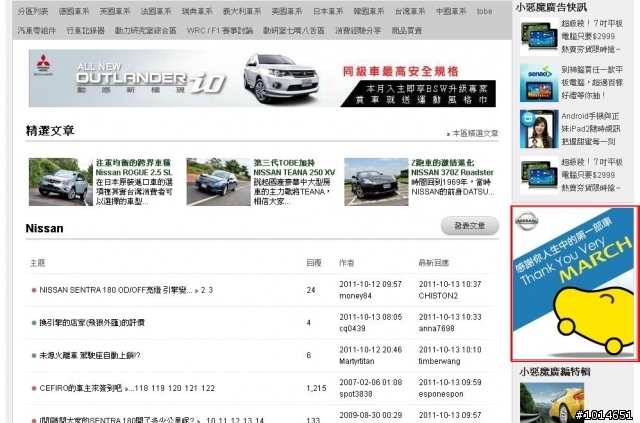Jump to page 2 of the SENTRA OD/OFF thread
Screen dimensions: 640x423
pyautogui.click(x=203, y=290)
